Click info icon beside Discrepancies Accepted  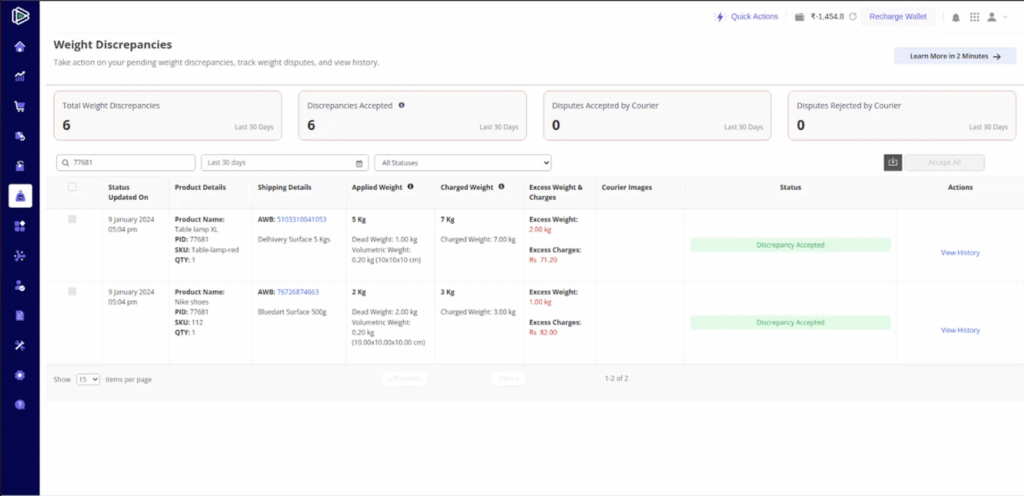point(402,105)
